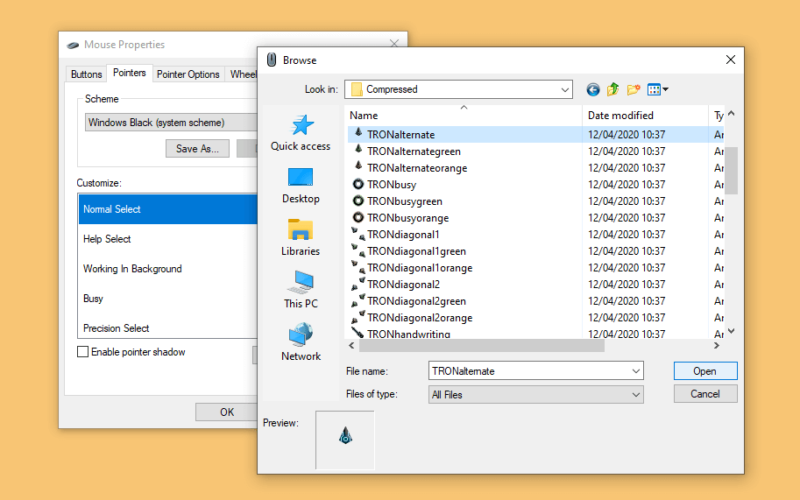Select the TRONhandwriting file row
Screen dimensions: 800x500
pos(464,334)
